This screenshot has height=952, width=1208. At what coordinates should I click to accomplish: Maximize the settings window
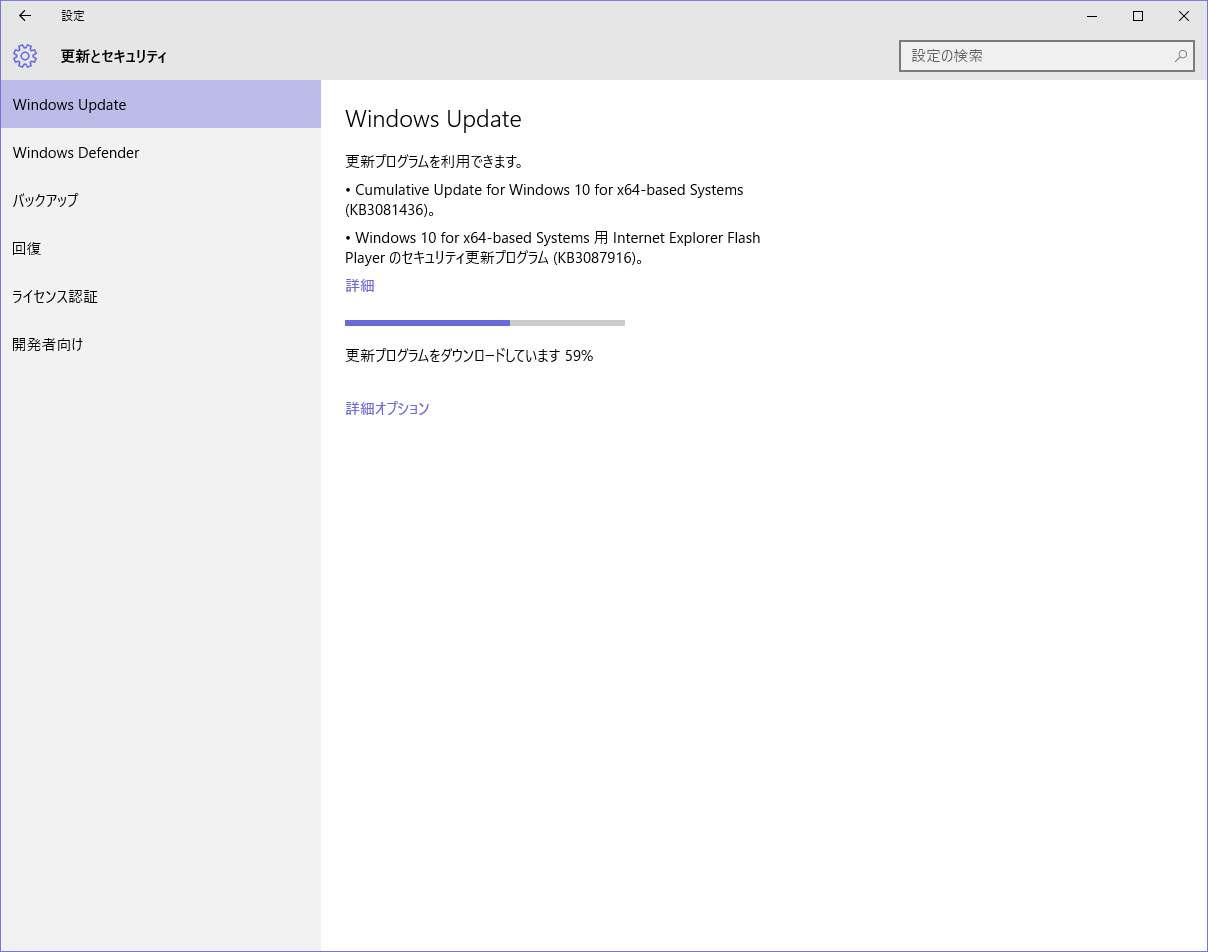coord(1138,16)
